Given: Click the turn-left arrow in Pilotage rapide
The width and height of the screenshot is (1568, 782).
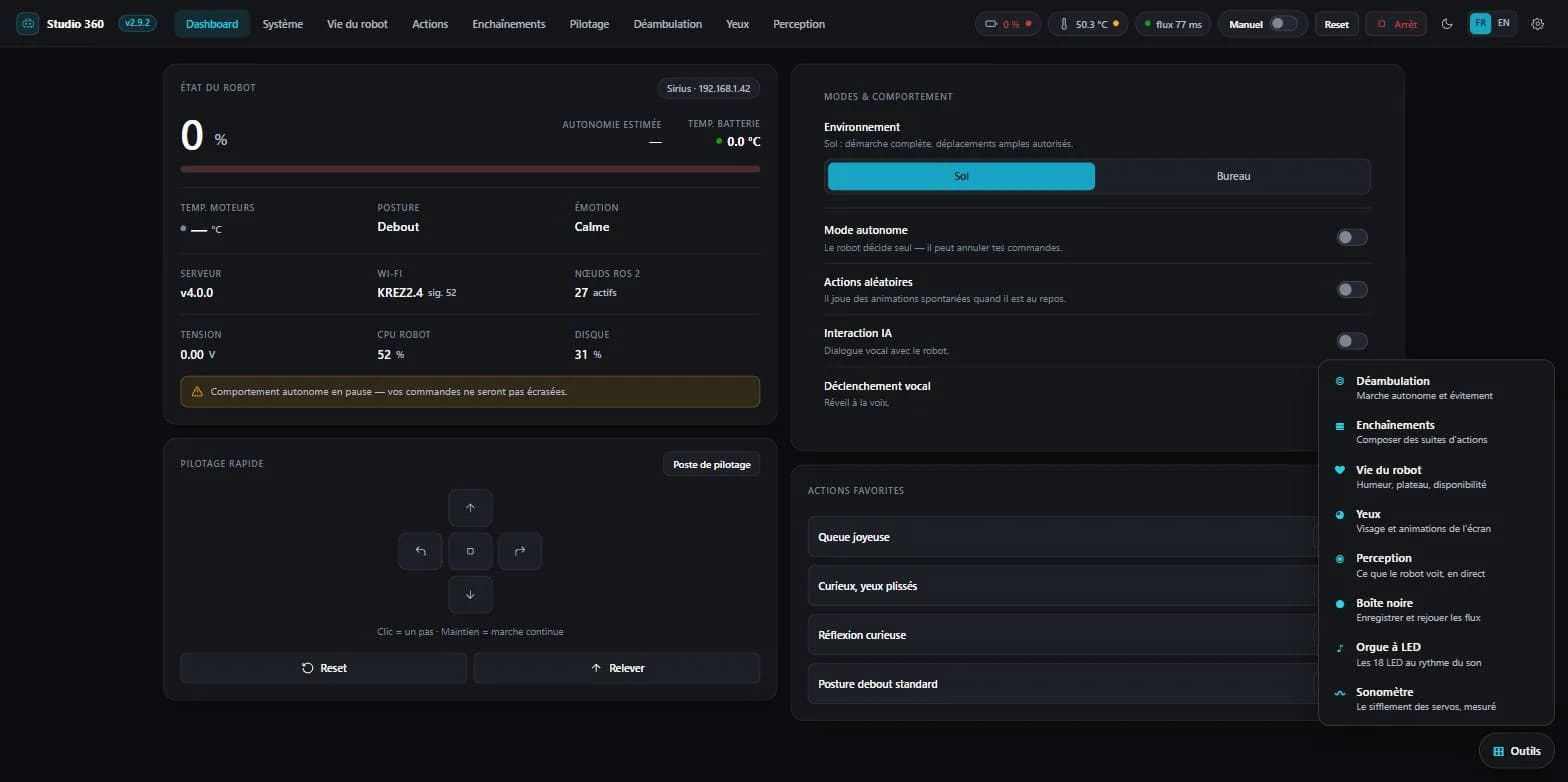Looking at the screenshot, I should [420, 551].
